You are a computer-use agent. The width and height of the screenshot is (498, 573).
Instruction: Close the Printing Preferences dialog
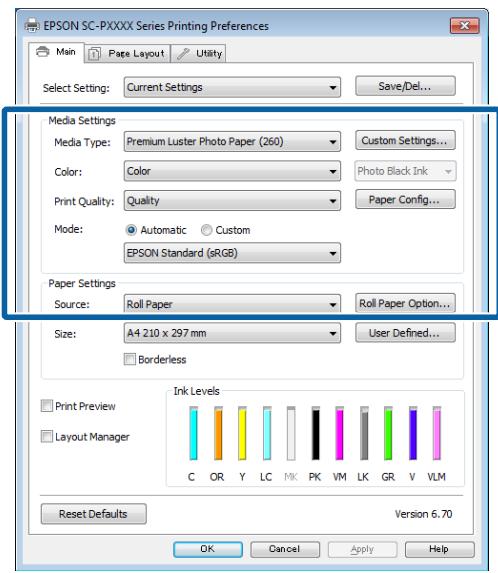[x=464, y=26]
